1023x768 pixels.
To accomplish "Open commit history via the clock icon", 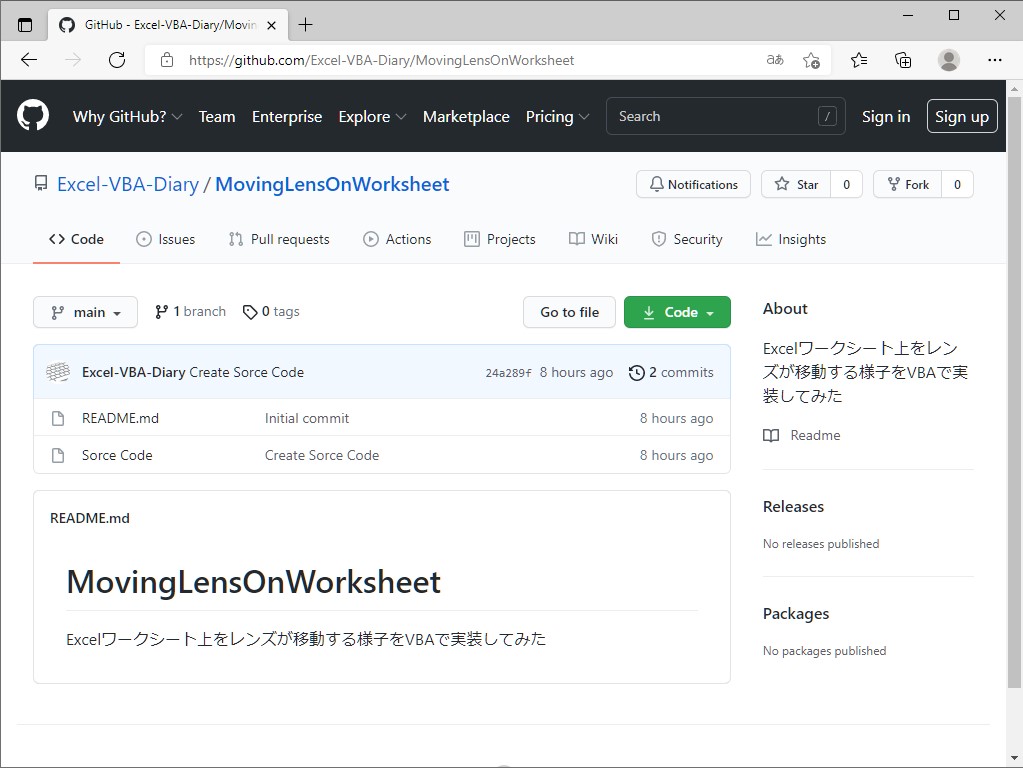I will (x=637, y=372).
